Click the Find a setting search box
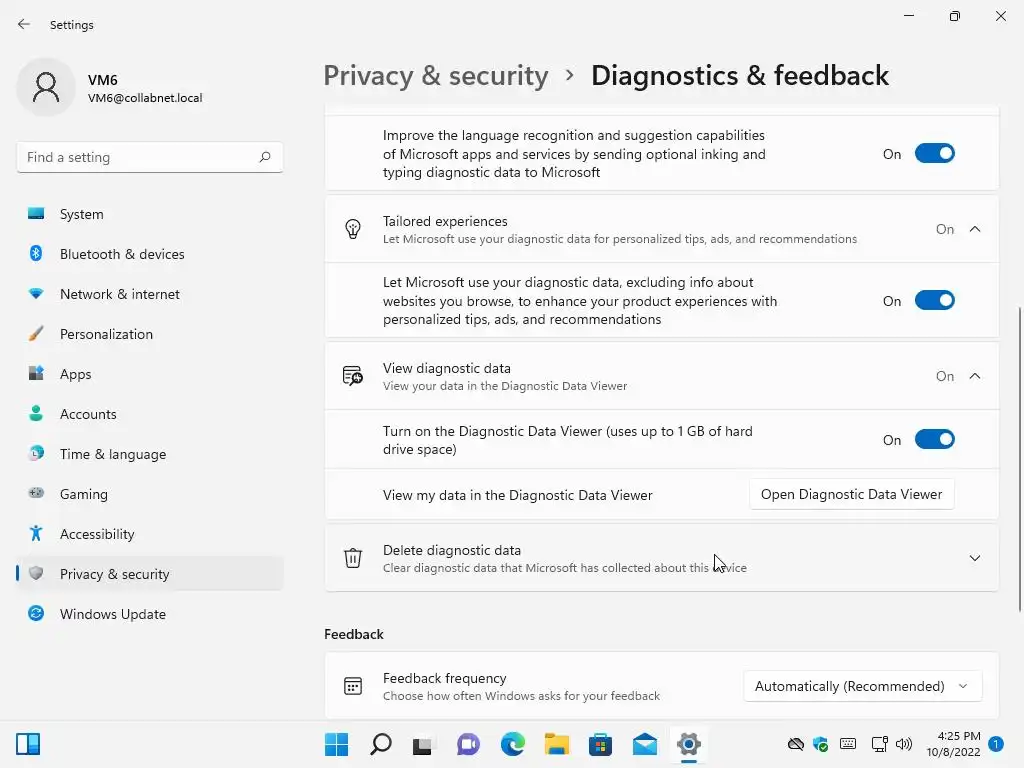This screenshot has height=768, width=1024. [138, 157]
